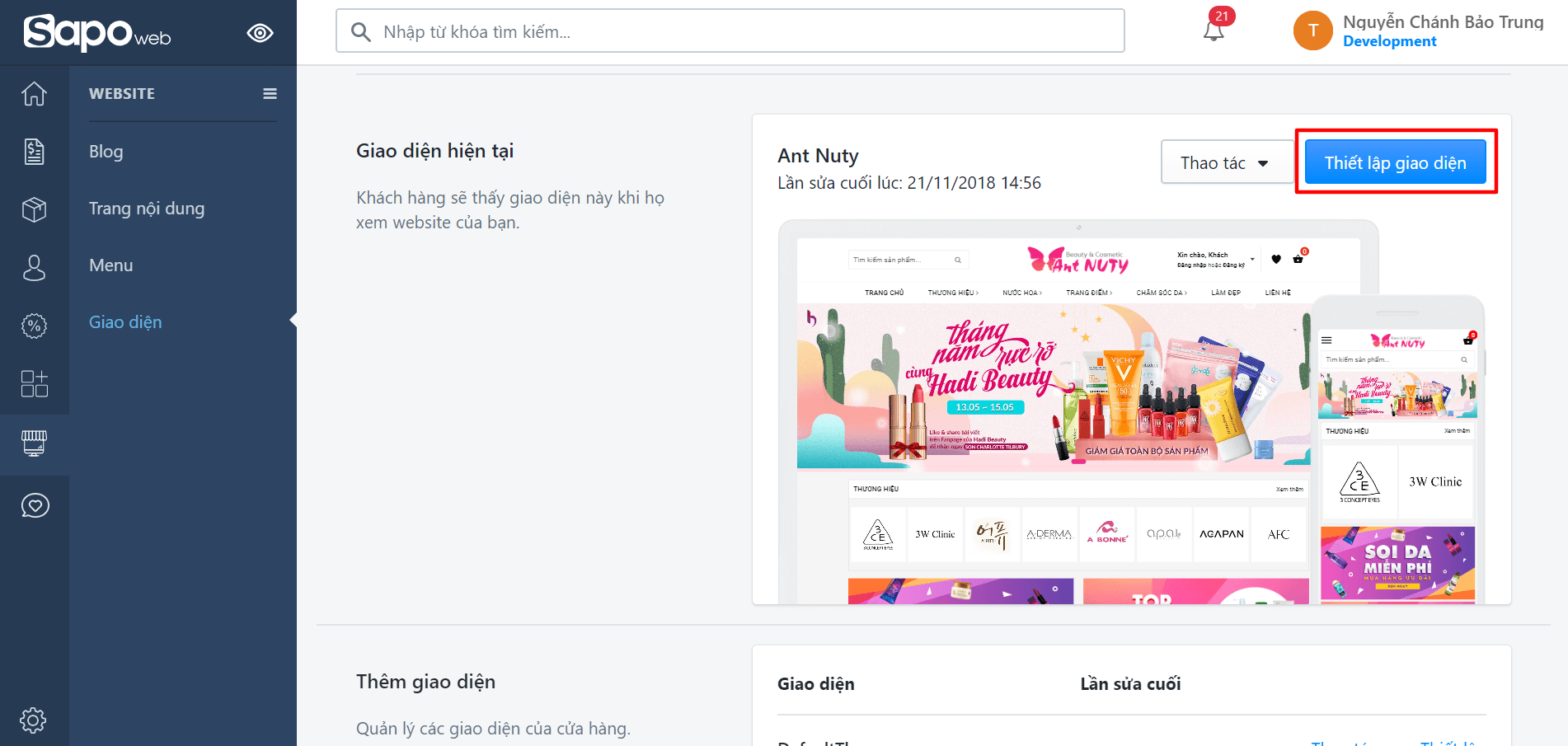Click the Lần sửa cuối column header

click(1130, 684)
